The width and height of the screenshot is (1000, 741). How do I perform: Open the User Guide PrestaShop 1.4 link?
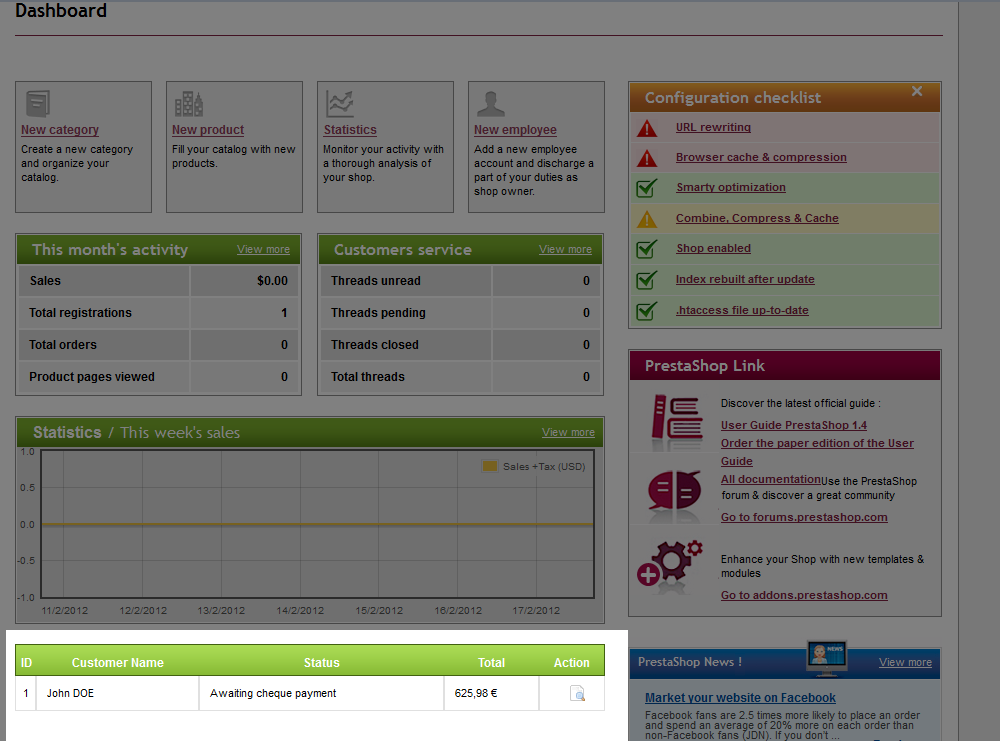tap(793, 425)
